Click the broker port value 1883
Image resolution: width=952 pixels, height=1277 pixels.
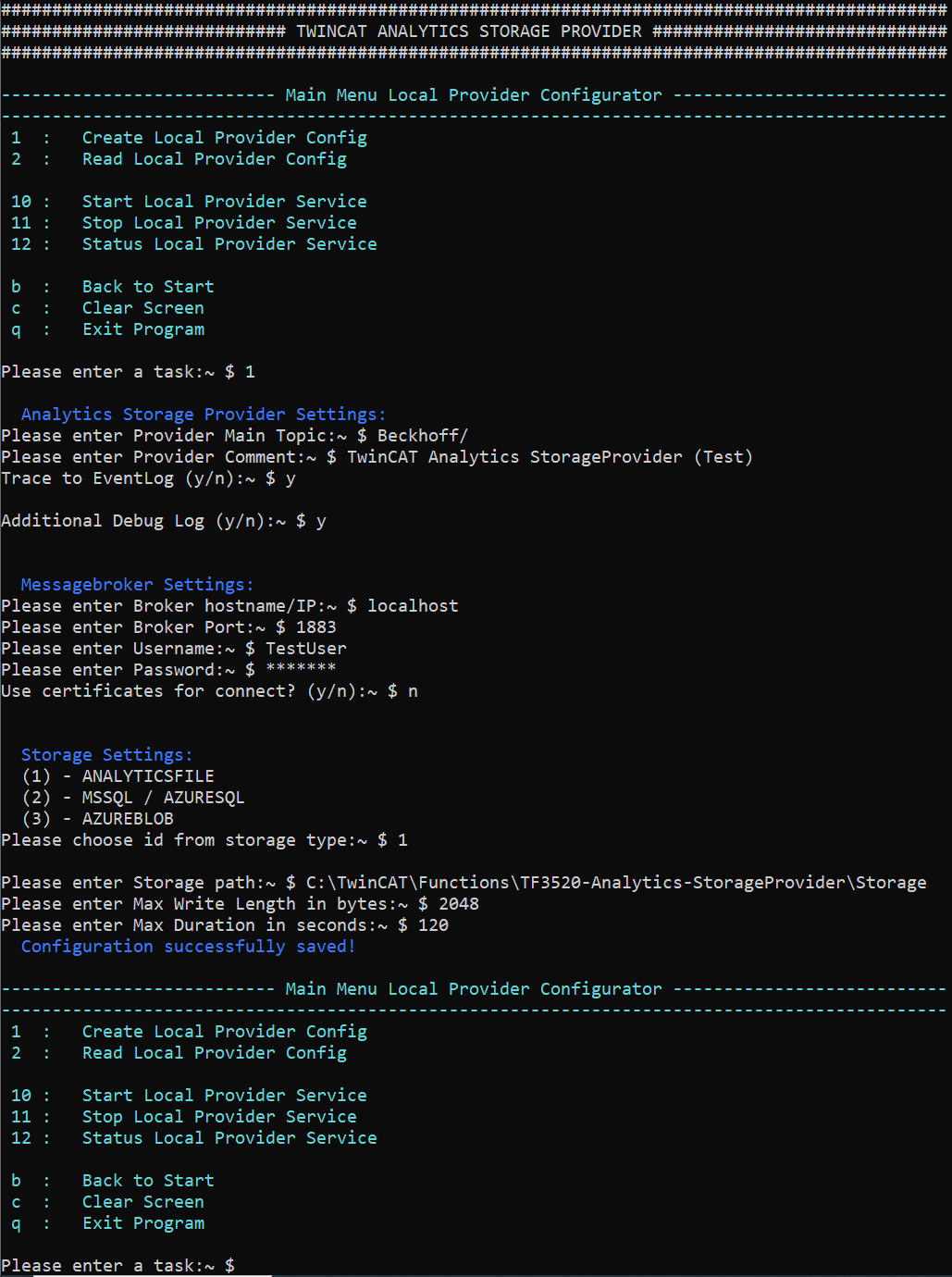point(315,627)
